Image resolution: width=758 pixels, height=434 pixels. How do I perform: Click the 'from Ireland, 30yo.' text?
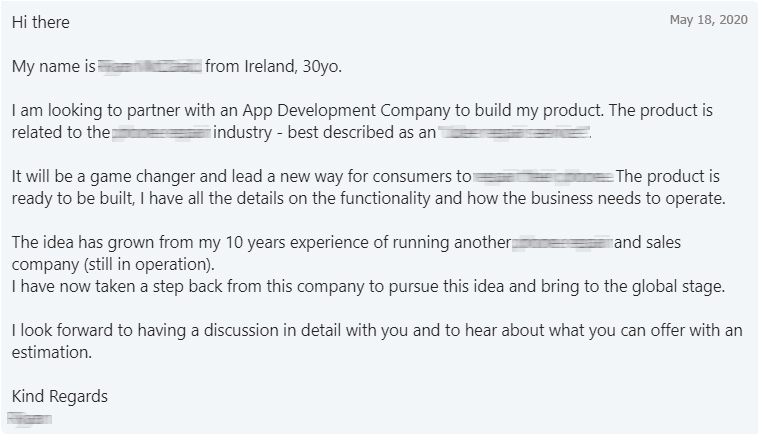[273, 66]
